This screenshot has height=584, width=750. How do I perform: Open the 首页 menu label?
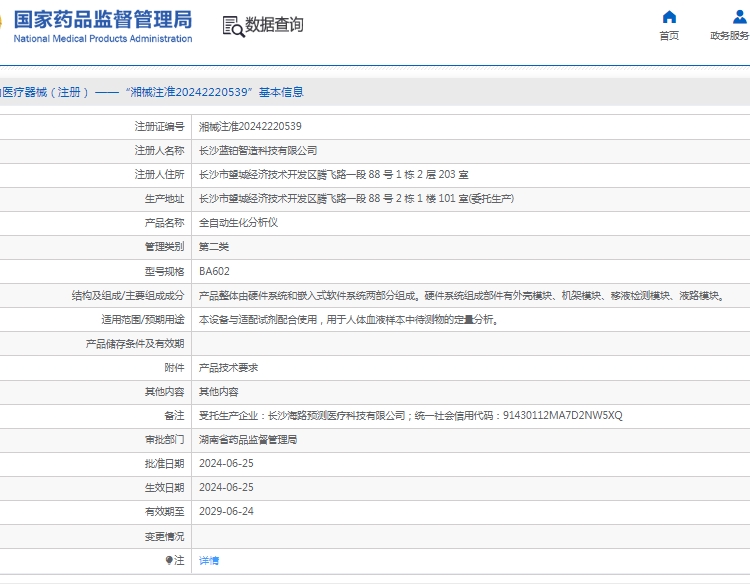(669, 35)
